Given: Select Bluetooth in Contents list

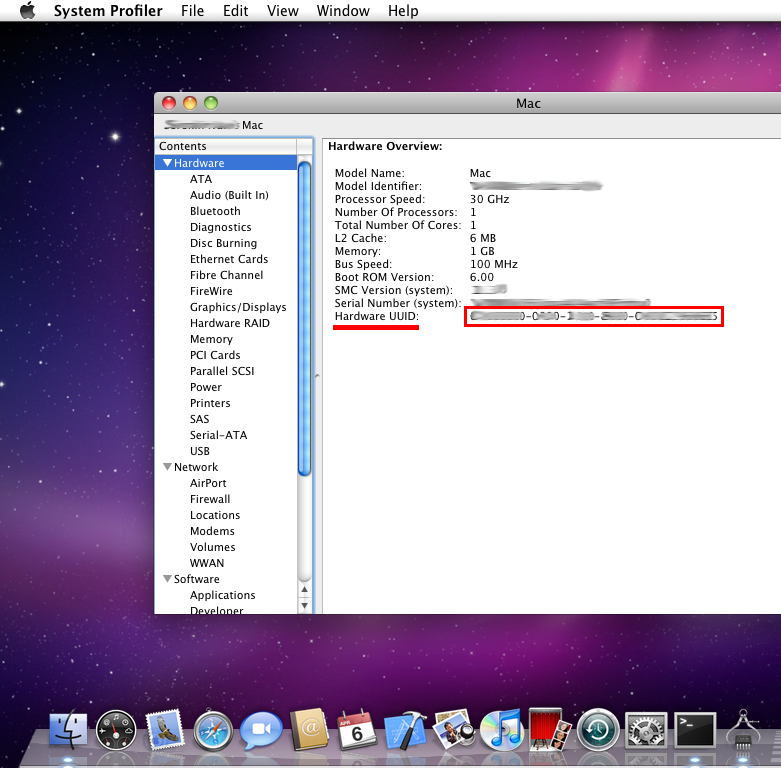Looking at the screenshot, I should pos(215,211).
